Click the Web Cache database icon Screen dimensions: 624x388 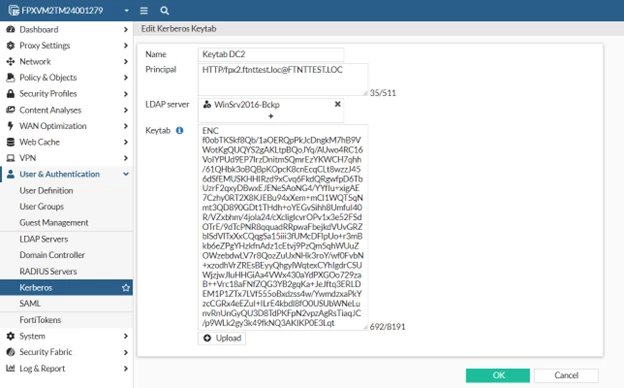[11, 142]
